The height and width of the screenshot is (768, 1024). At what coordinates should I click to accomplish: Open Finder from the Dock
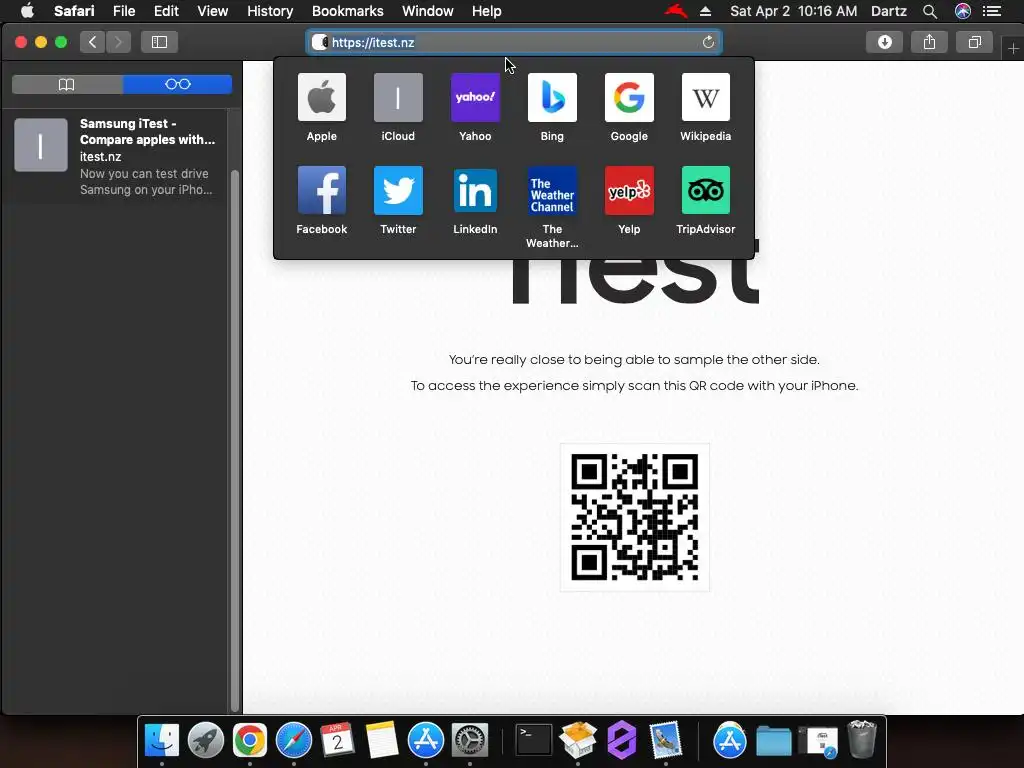[161, 740]
